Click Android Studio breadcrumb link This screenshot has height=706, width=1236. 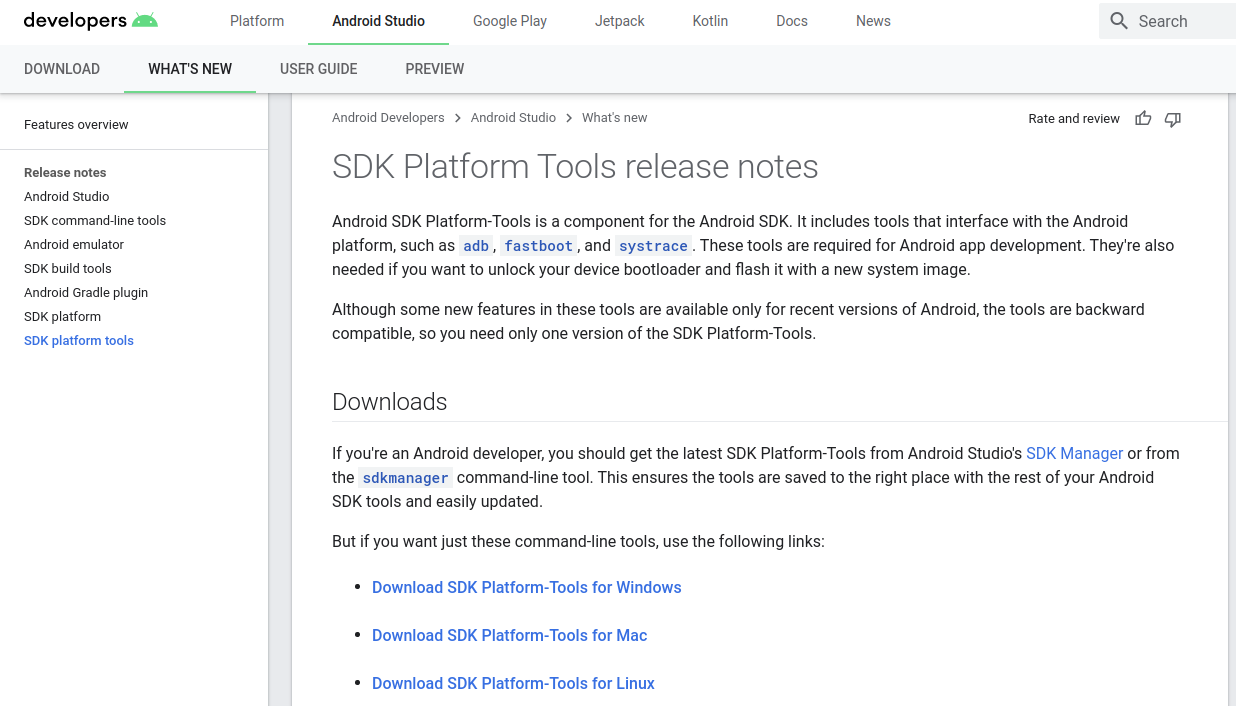click(513, 118)
